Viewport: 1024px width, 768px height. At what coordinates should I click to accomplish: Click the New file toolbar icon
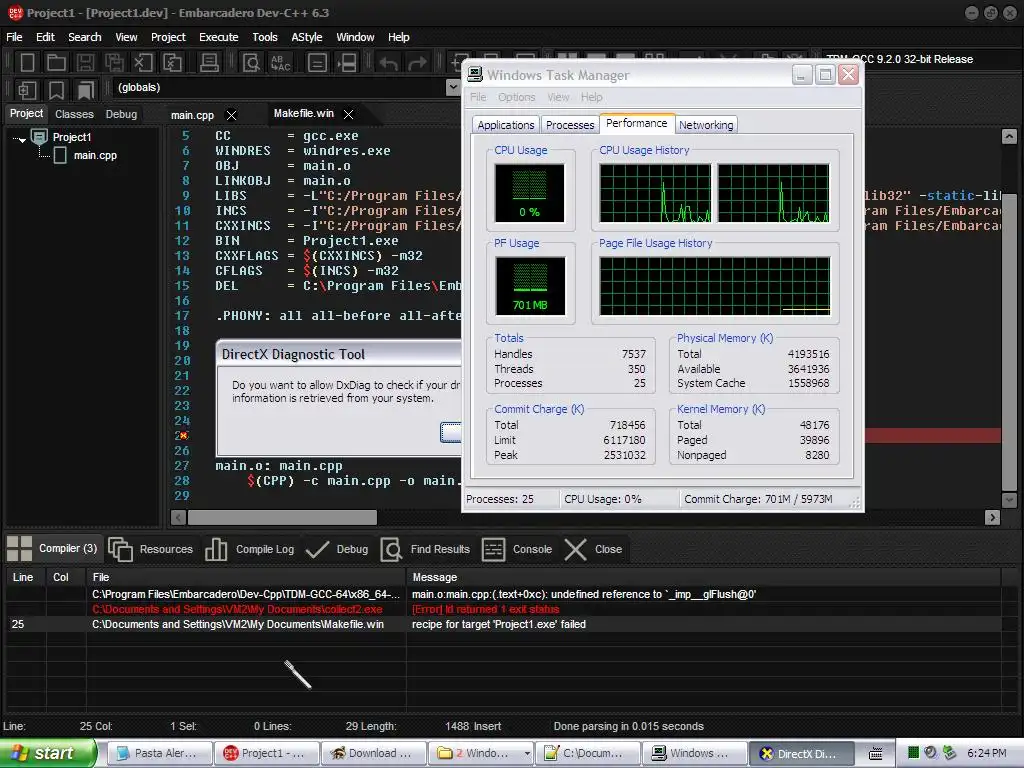[27, 63]
